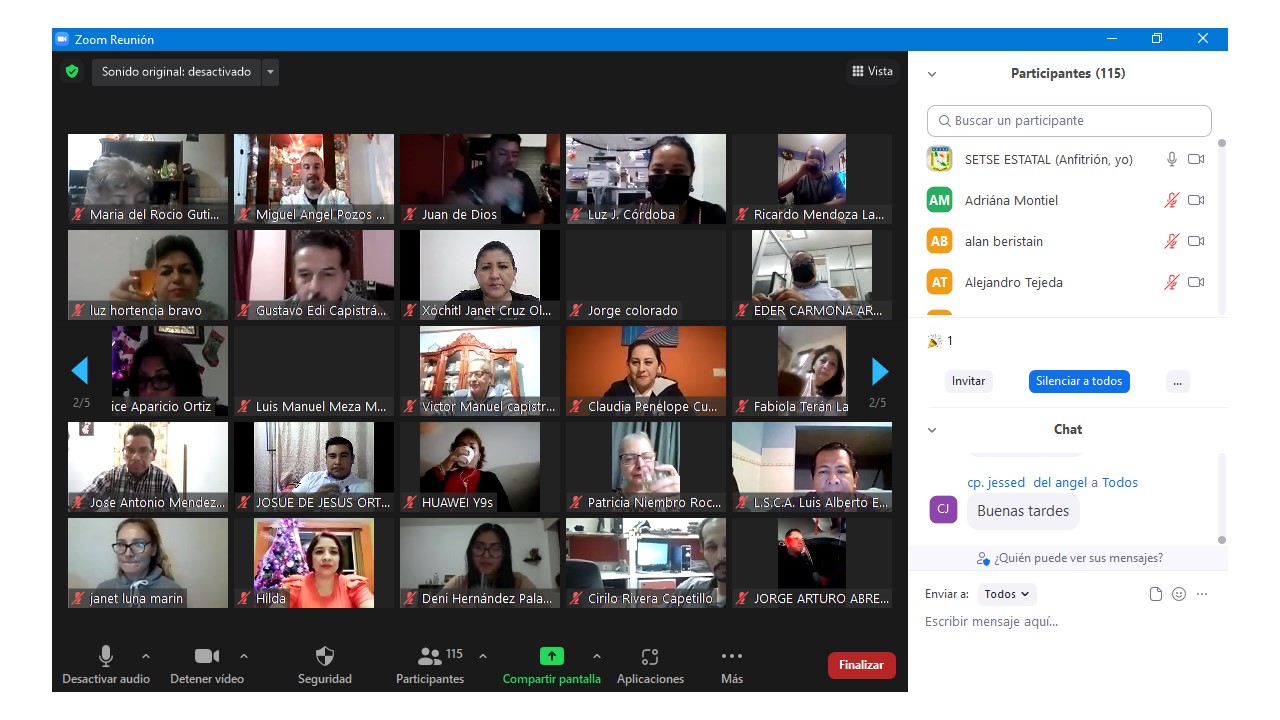Select janet luna marin video tile
Viewport: 1280px width, 720px height.
coord(148,563)
